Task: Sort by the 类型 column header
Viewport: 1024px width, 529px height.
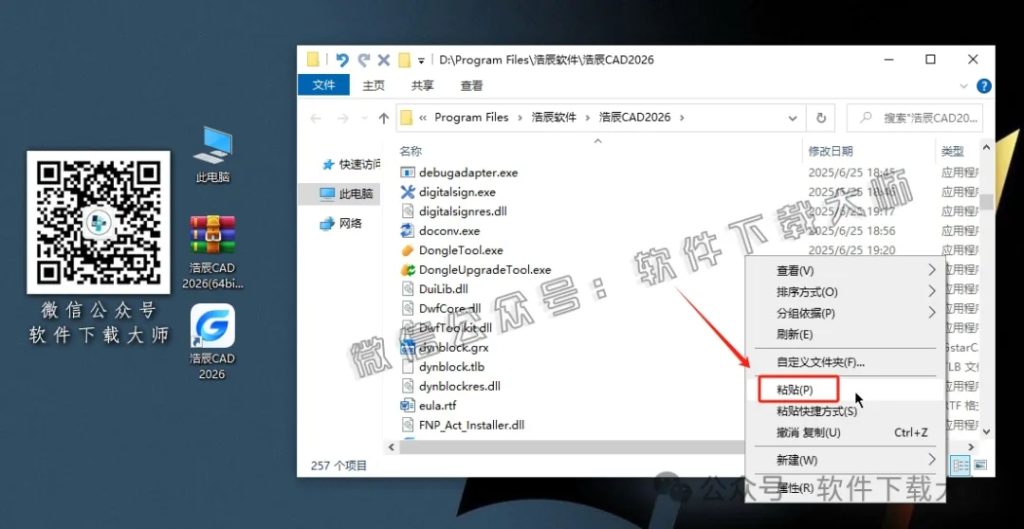Action: (x=952, y=152)
